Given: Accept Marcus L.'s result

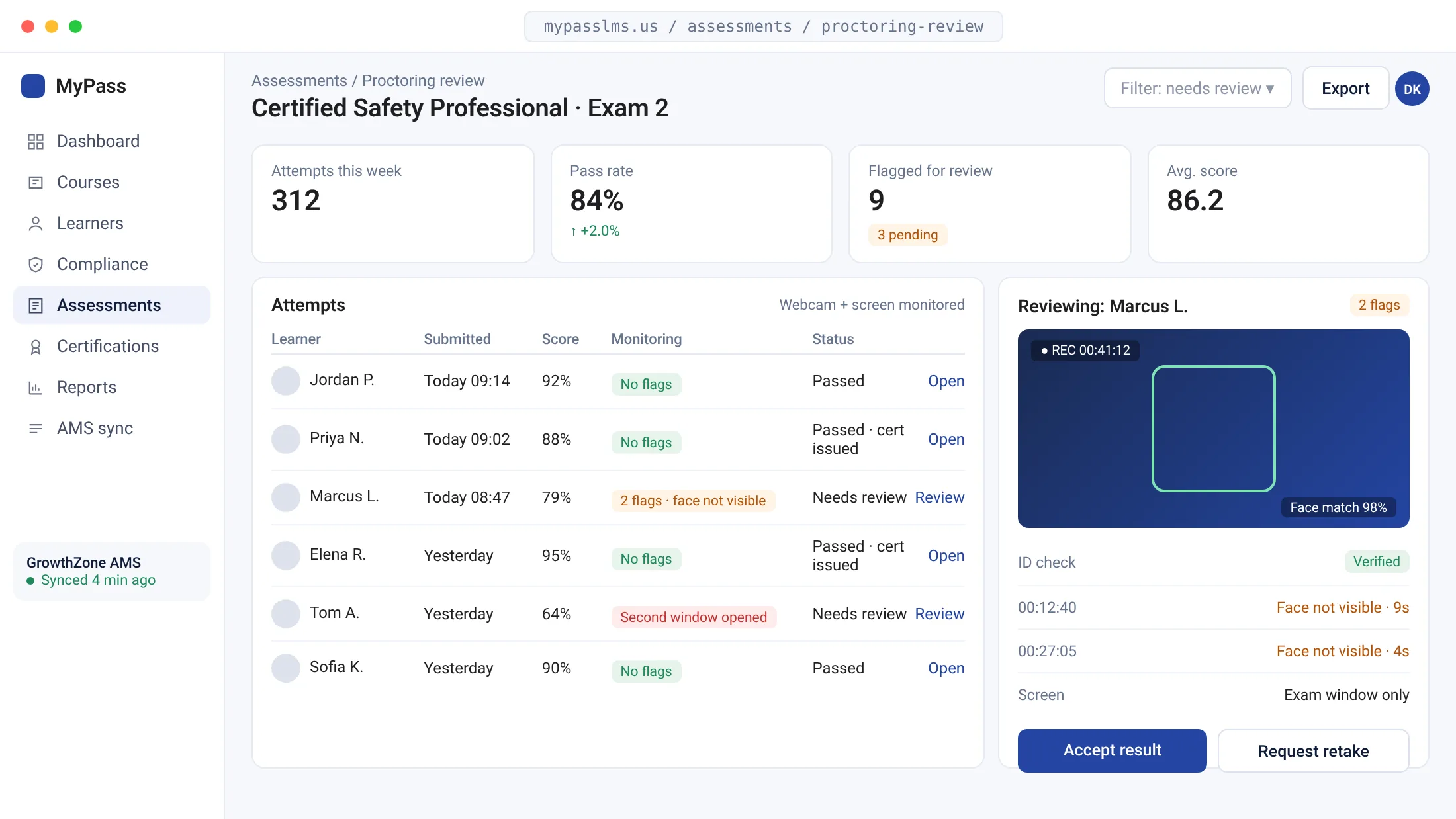Looking at the screenshot, I should pyautogui.click(x=1112, y=750).
